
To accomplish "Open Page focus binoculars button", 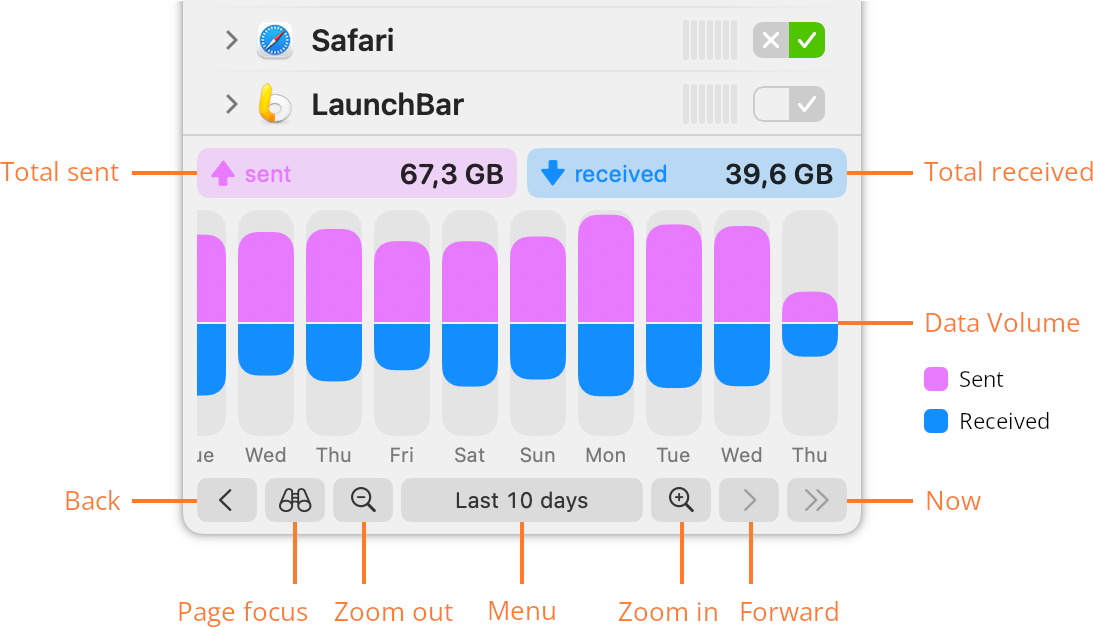I will pyautogui.click(x=295, y=500).
